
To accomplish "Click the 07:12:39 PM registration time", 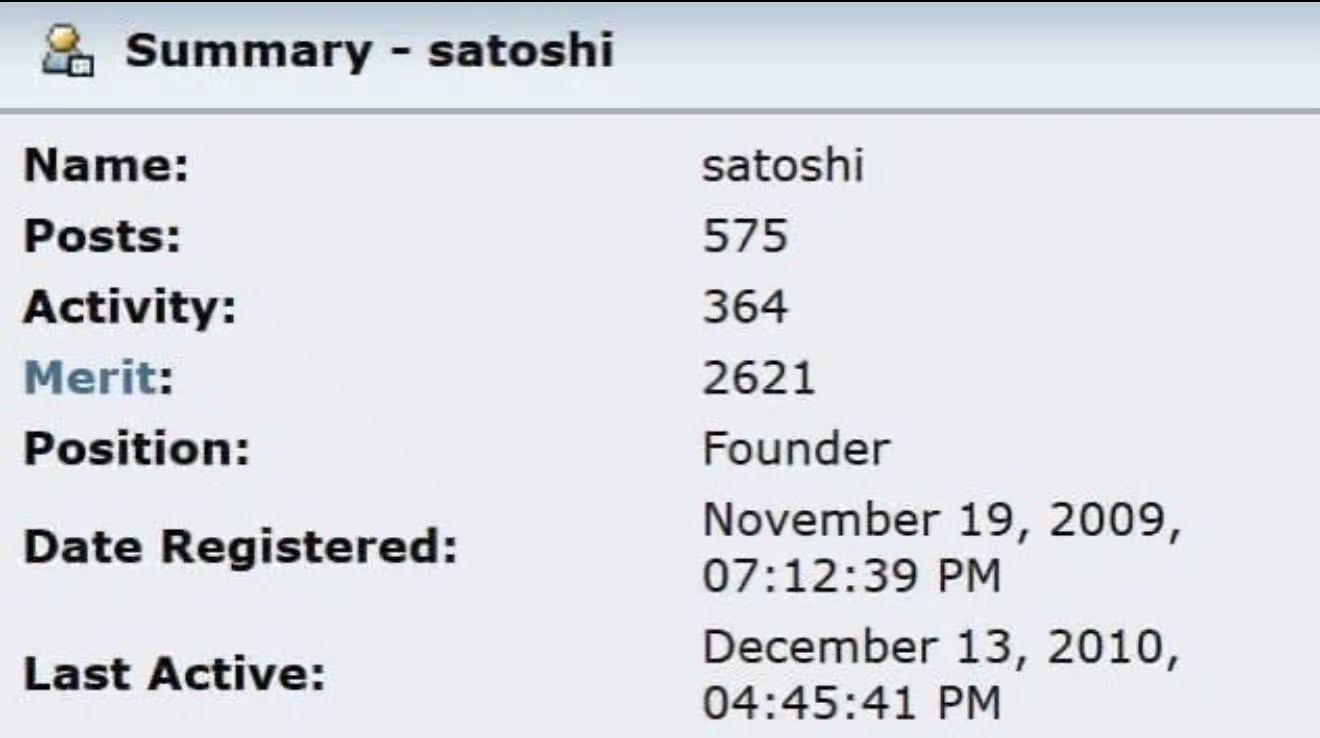I will (851, 578).
